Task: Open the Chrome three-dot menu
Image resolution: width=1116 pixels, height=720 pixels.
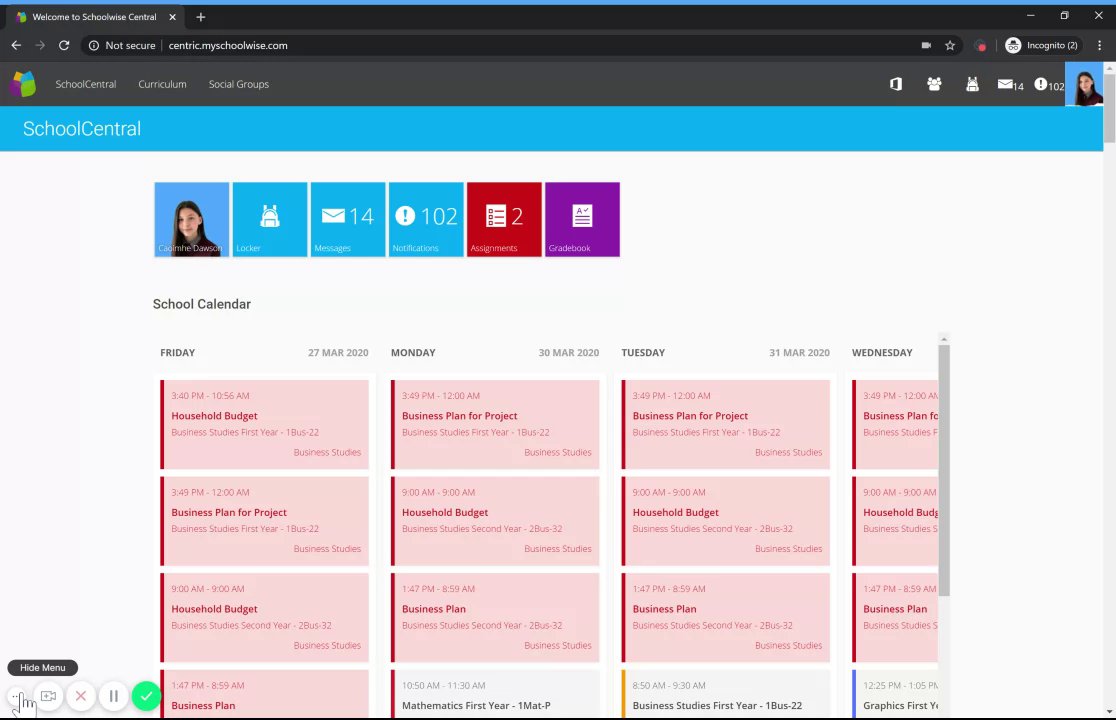Action: click(x=1100, y=45)
